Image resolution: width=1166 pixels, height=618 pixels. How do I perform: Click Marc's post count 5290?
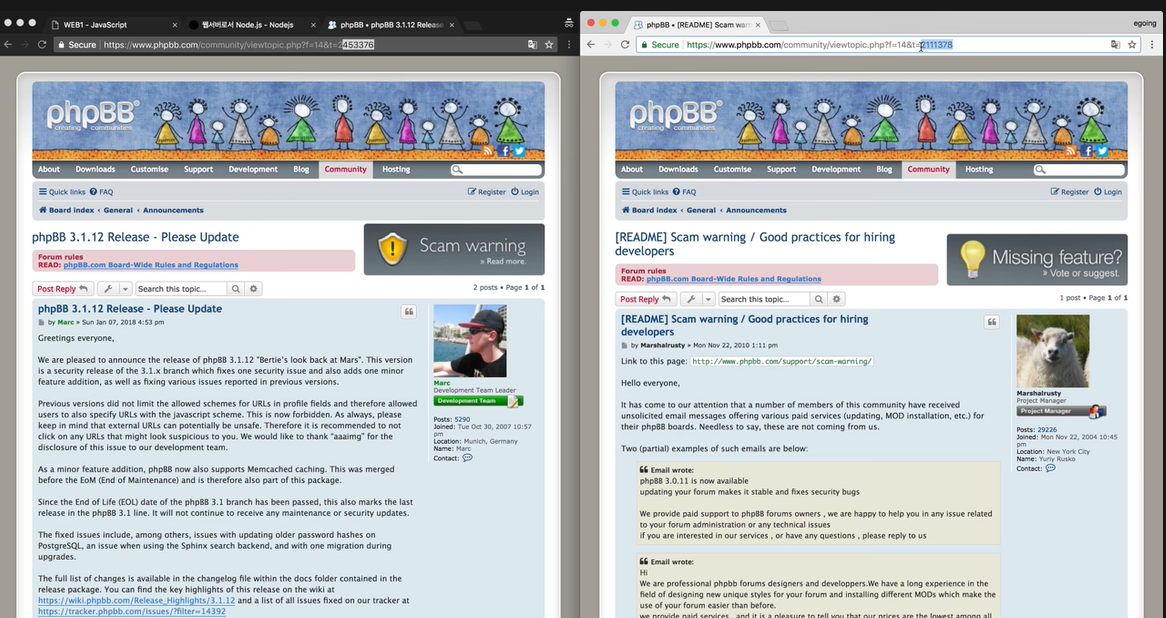point(462,419)
